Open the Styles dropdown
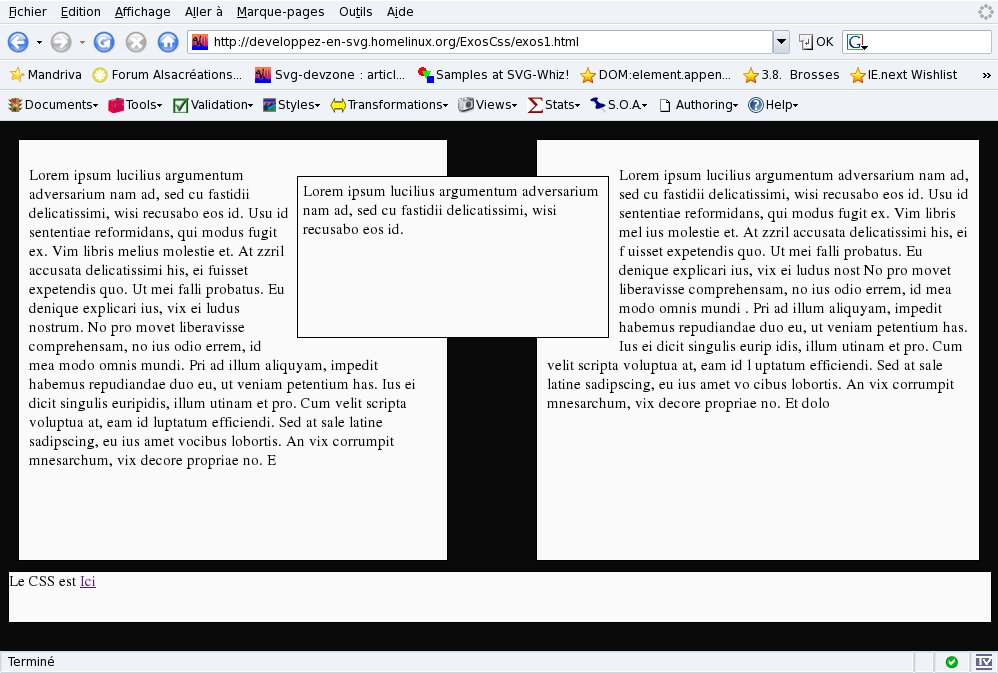This screenshot has width=998, height=673. point(318,106)
